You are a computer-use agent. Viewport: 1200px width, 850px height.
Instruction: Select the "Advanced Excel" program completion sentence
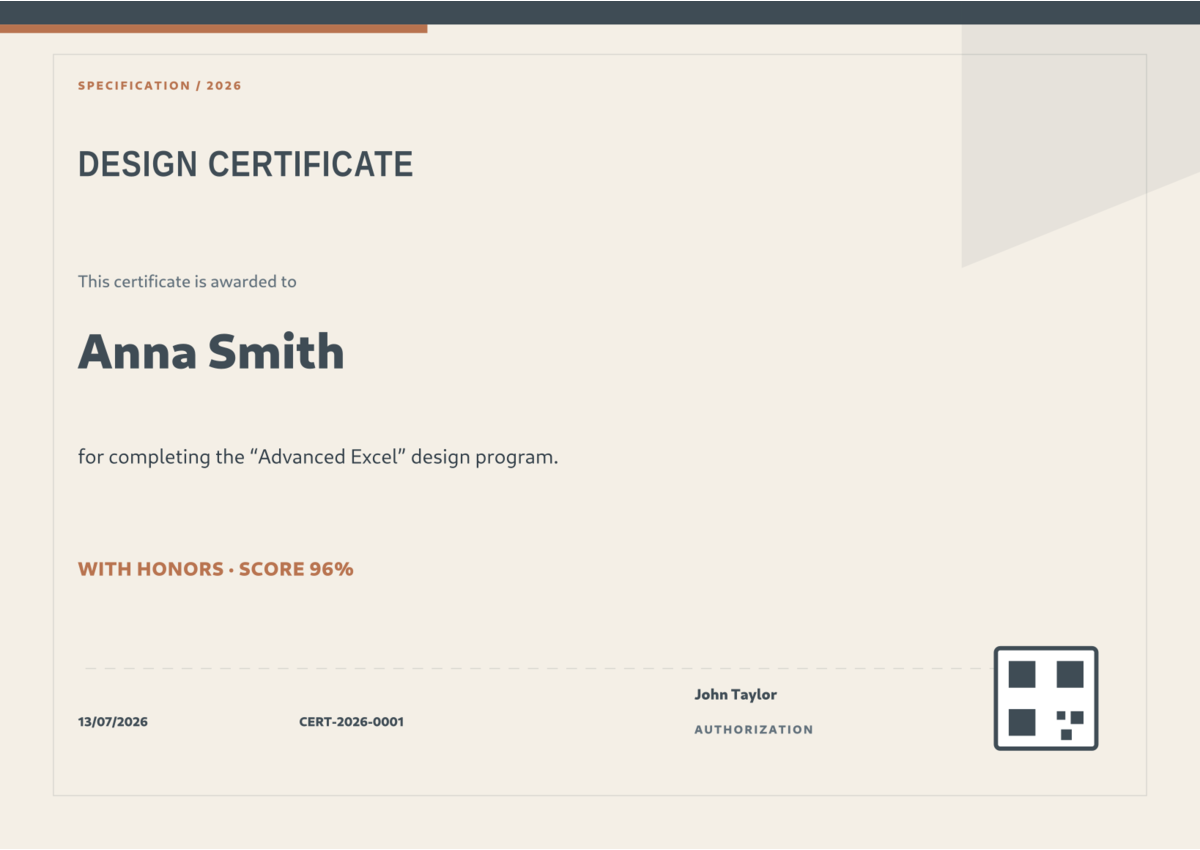(x=318, y=457)
